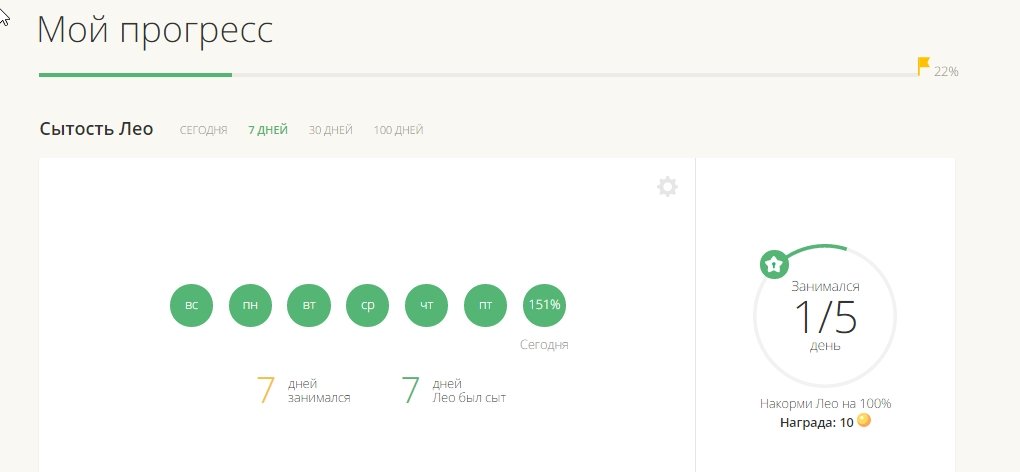Click the Накорми Лео на 100% text
This screenshot has width=1020, height=472.
825,404
